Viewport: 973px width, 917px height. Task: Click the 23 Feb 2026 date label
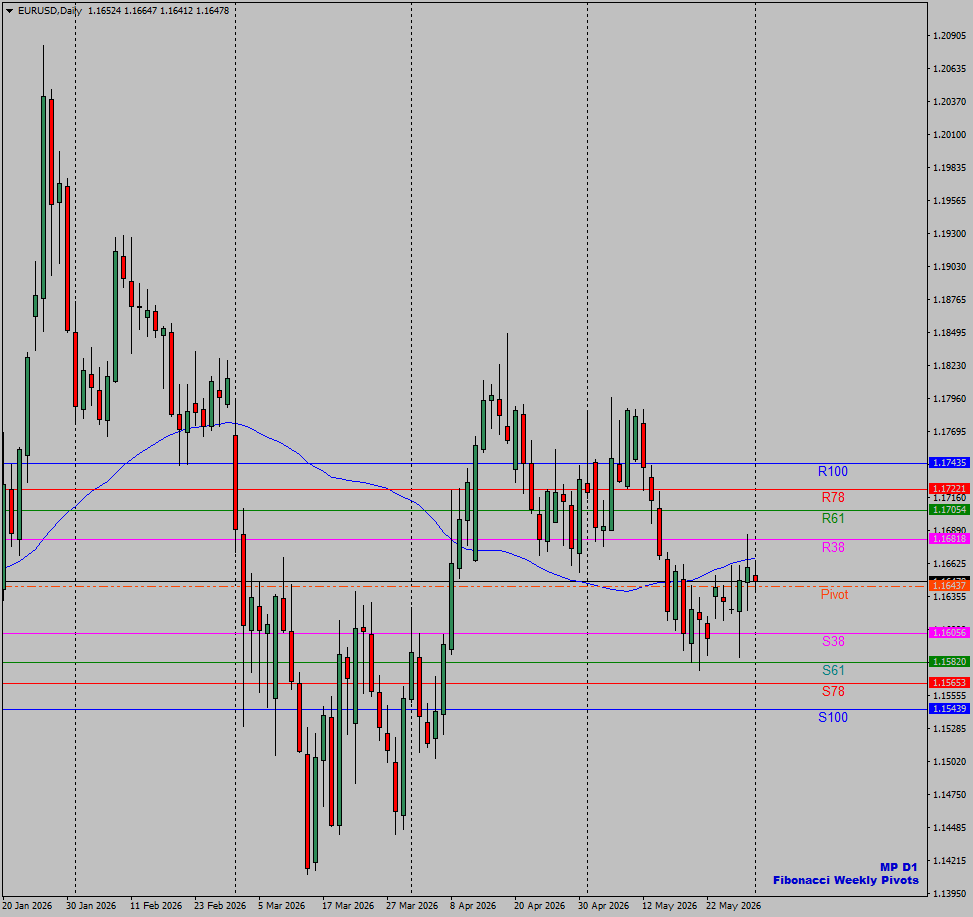click(x=220, y=906)
